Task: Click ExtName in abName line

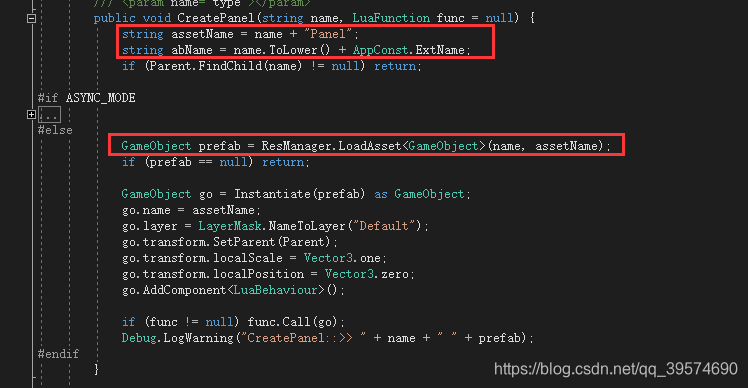Action: (439, 50)
